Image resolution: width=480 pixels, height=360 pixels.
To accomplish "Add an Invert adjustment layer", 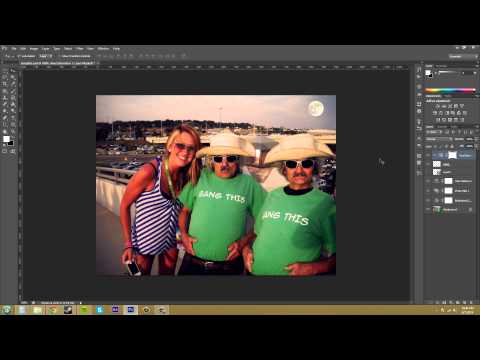I will (437, 120).
